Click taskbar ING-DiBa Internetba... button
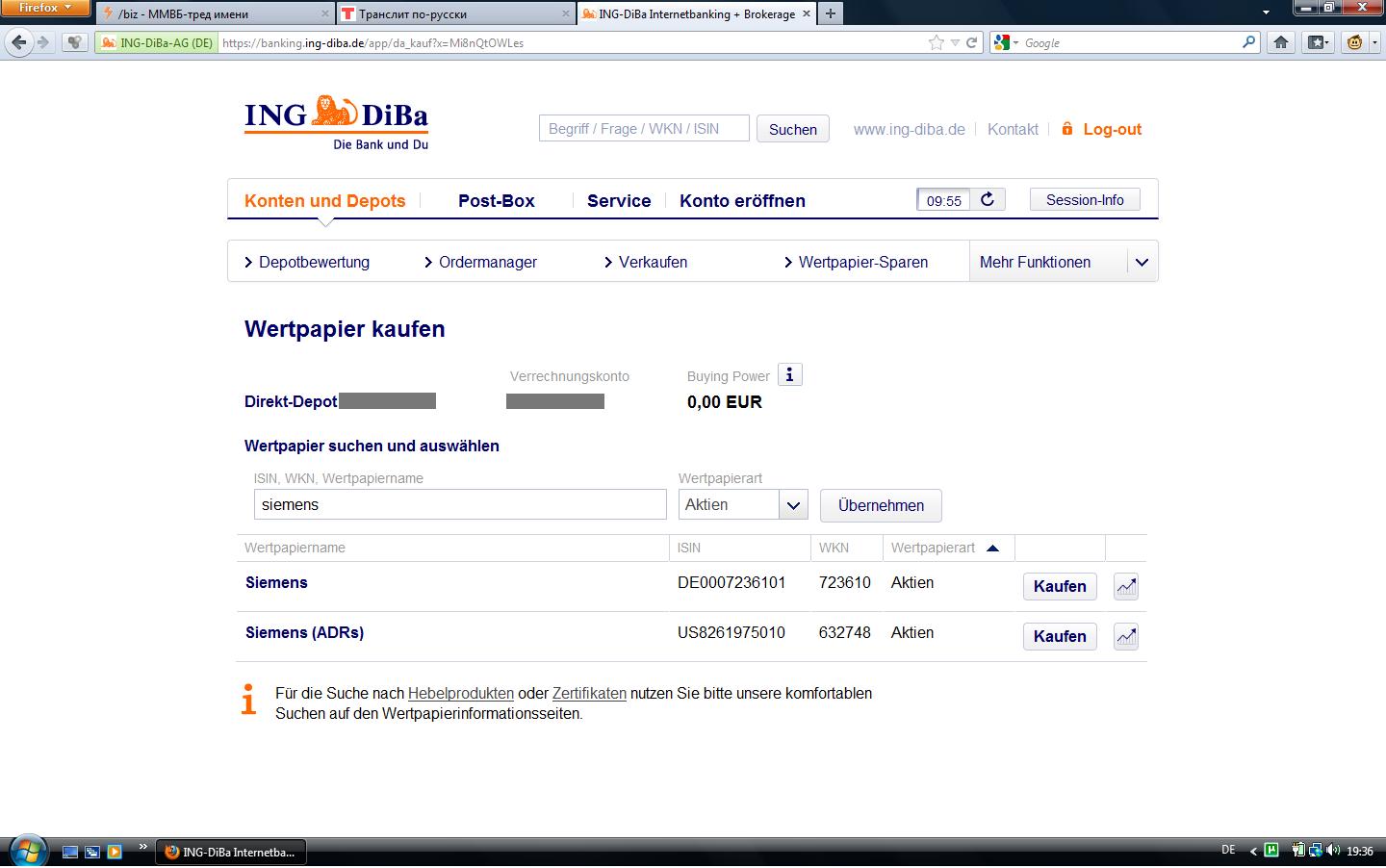The height and width of the screenshot is (868, 1386). (230, 852)
